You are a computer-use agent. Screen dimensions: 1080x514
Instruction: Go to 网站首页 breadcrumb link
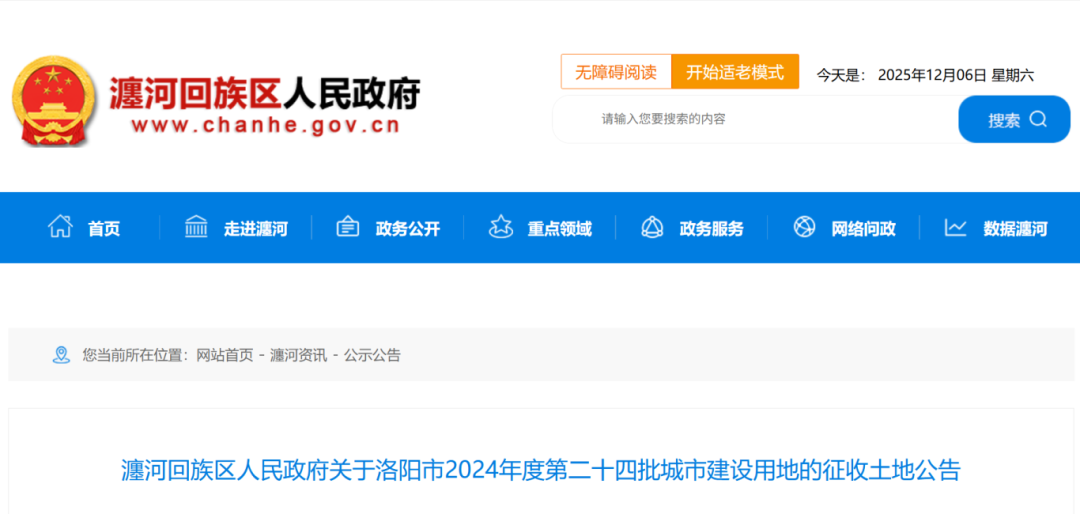[x=224, y=355]
